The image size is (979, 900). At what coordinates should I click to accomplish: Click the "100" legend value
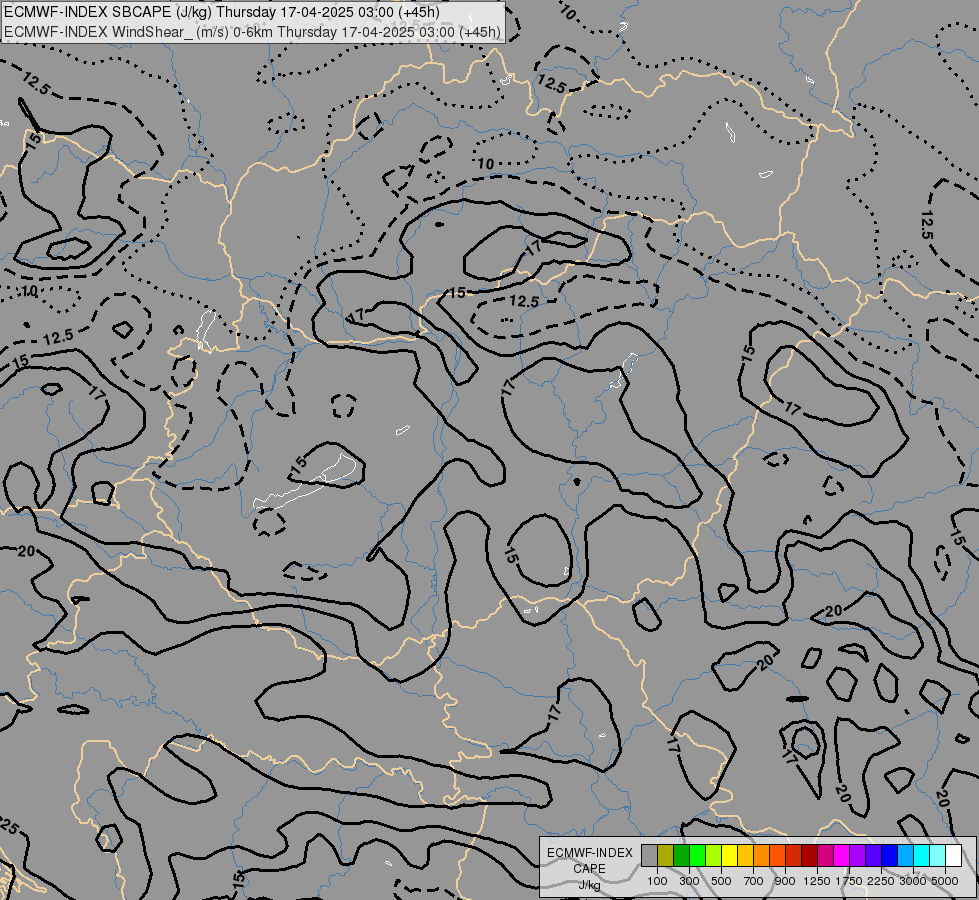tap(657, 881)
